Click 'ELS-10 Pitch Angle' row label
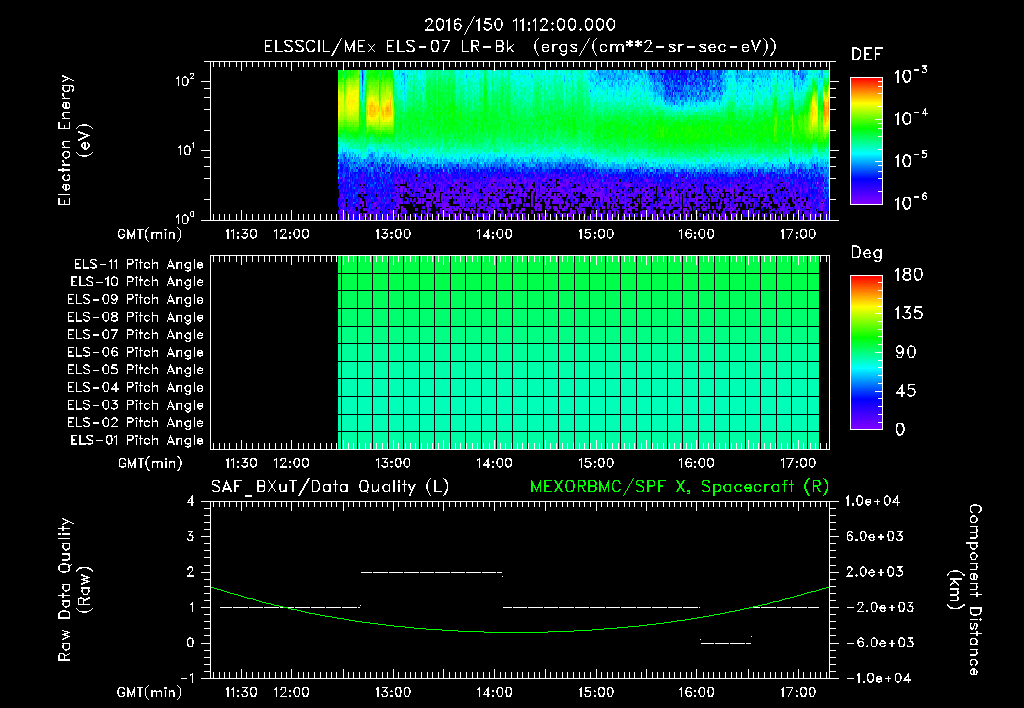 (x=137, y=282)
